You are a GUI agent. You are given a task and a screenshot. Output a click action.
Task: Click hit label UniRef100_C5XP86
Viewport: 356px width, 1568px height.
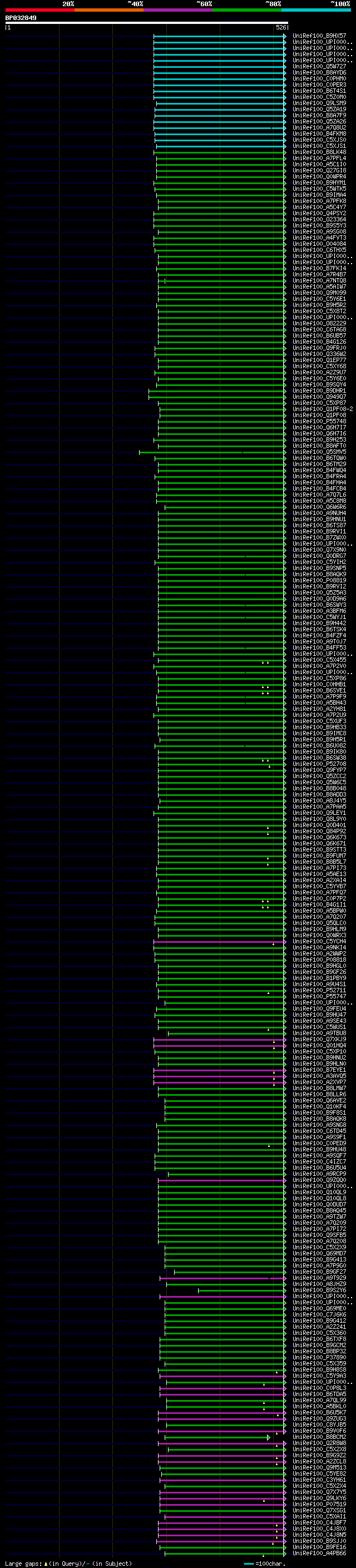pos(319,677)
